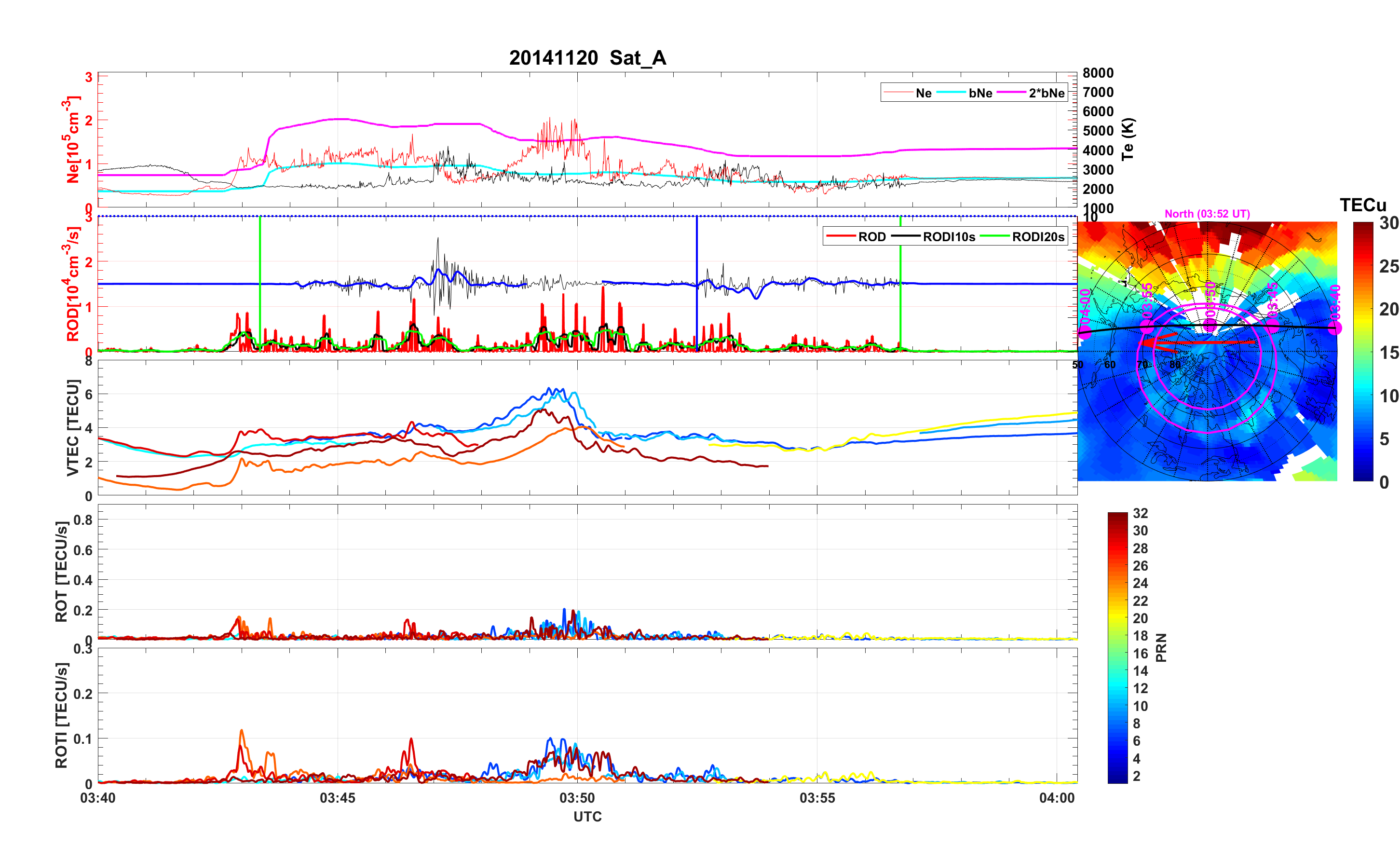Click the magenta 2*bNe legend line sample
Screen dimensions: 1400x847
click(1011, 93)
